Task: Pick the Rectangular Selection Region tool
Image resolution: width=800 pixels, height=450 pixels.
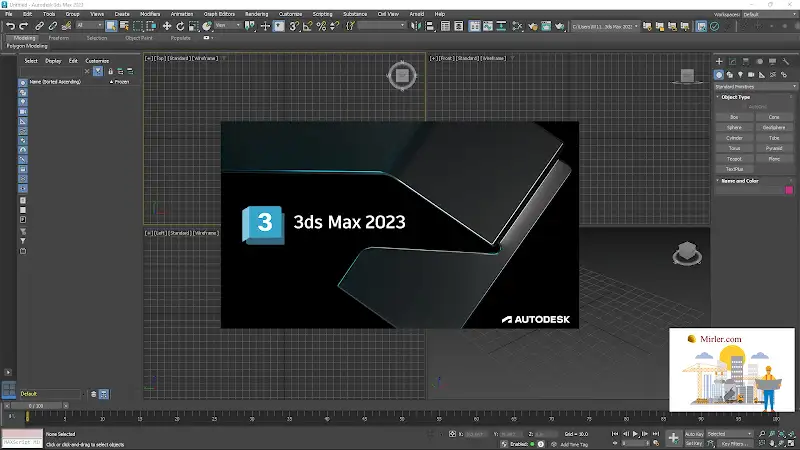Action: pos(138,26)
